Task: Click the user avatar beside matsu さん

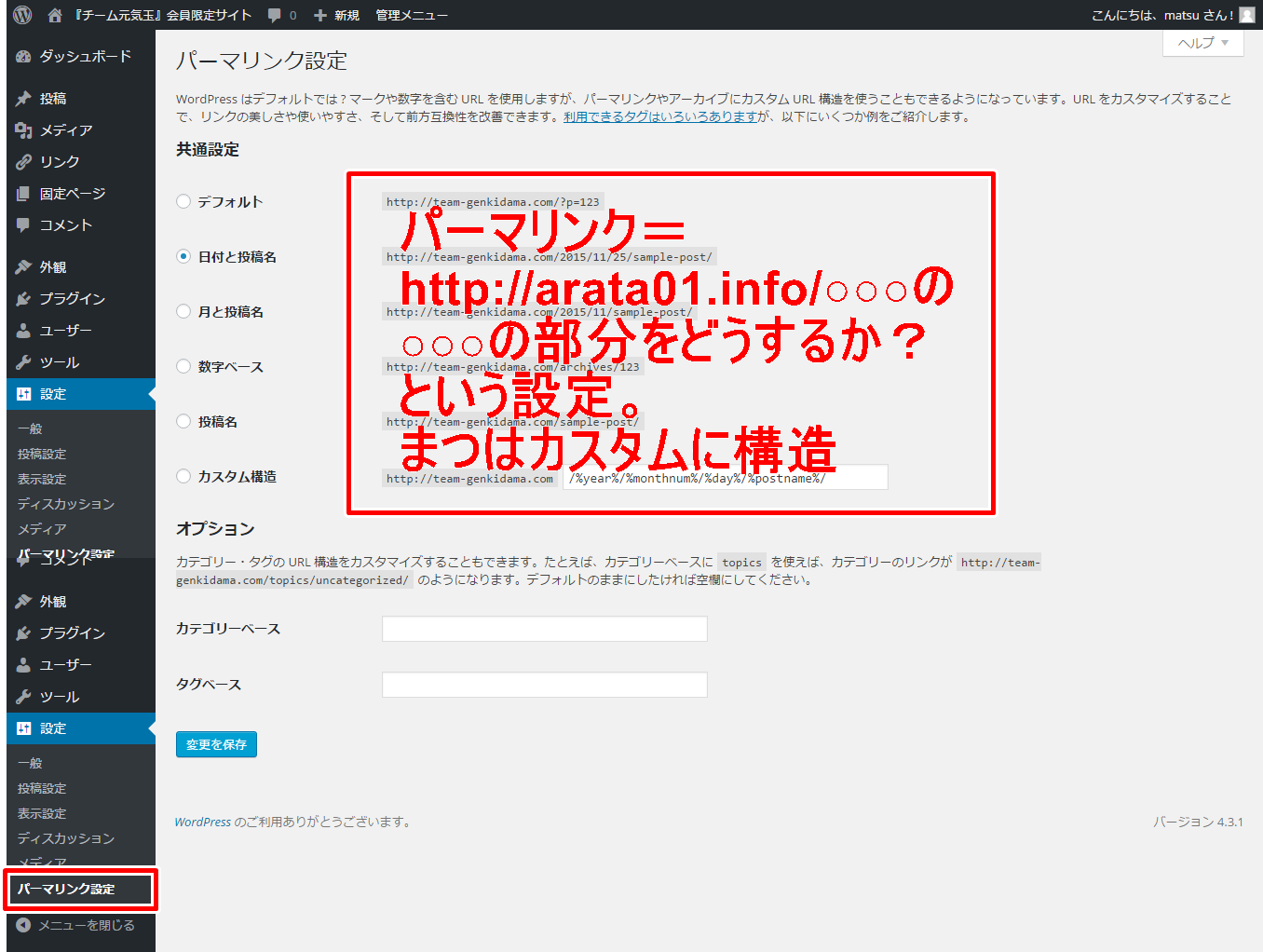Action: pos(1247,15)
